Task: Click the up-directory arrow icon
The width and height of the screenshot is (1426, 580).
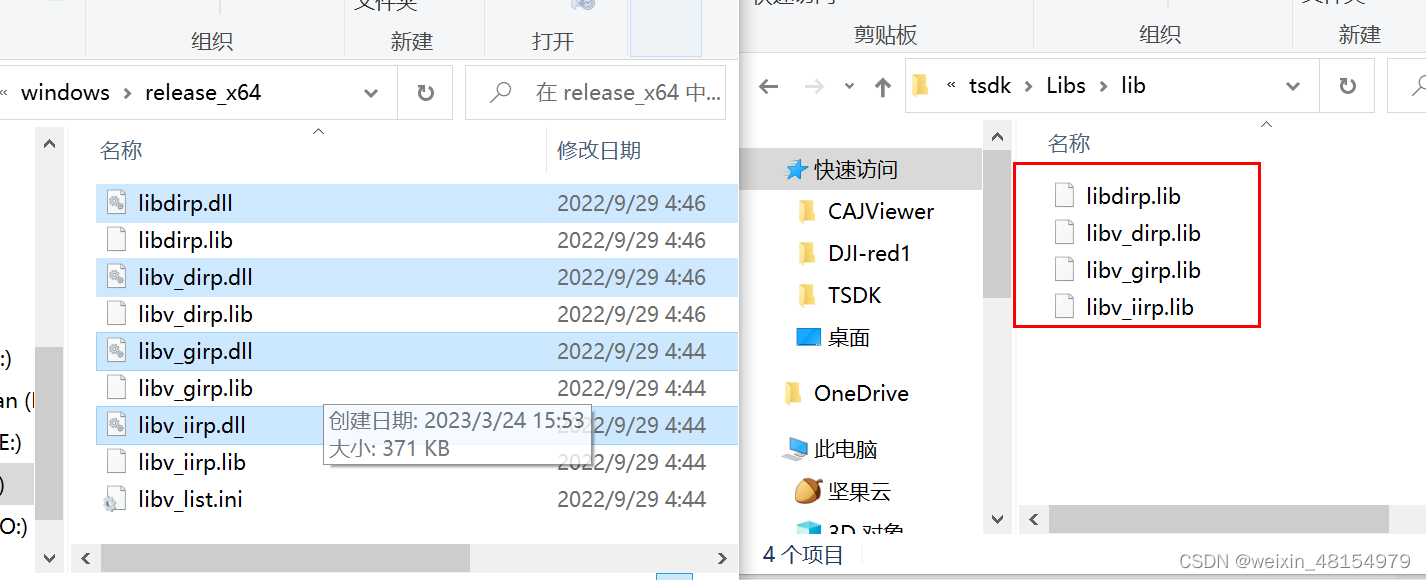Action: [x=882, y=86]
